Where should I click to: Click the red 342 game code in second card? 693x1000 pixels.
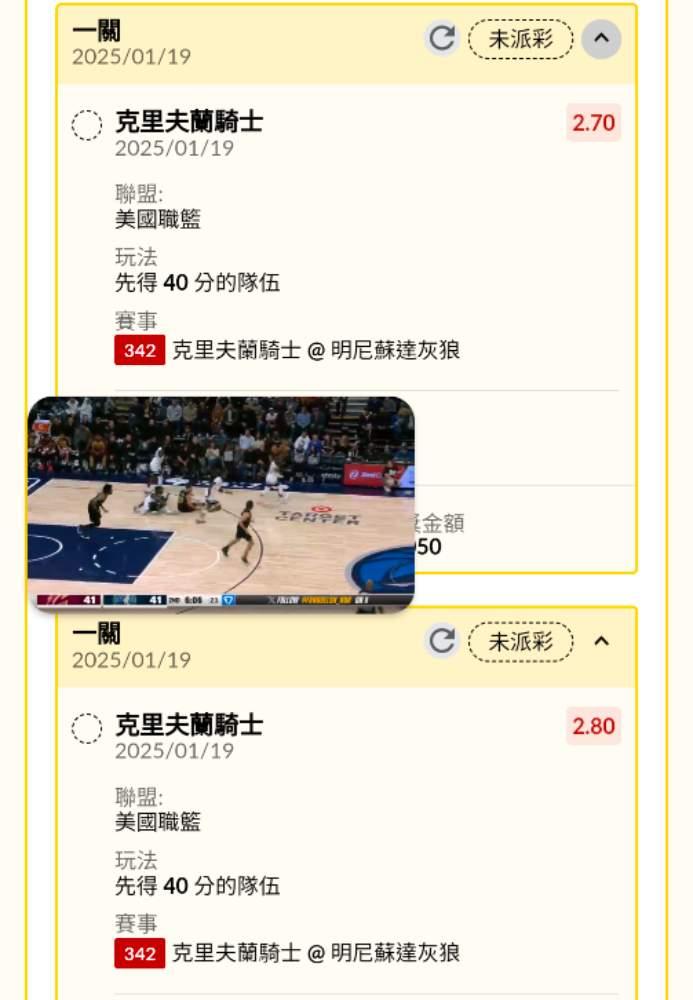coord(140,953)
